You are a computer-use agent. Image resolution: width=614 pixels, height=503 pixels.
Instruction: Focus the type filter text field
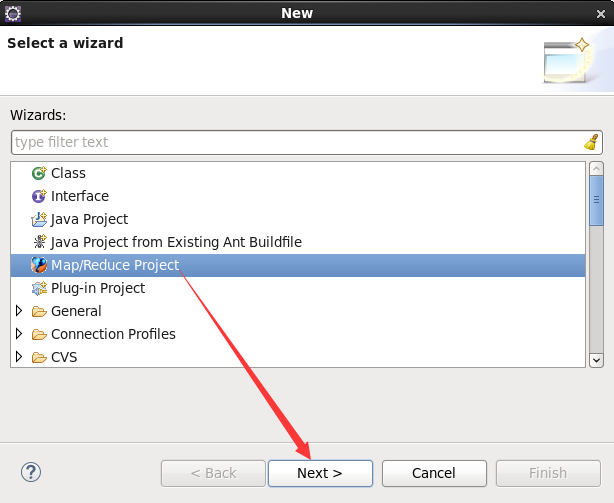[298, 142]
